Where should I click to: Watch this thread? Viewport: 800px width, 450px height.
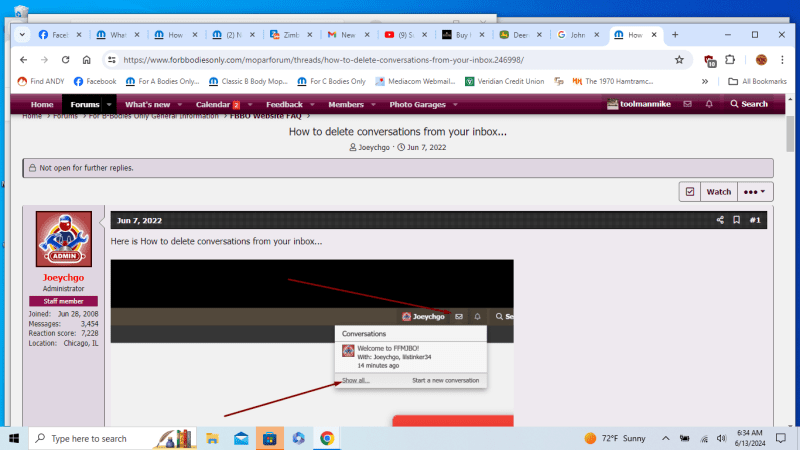pos(718,192)
